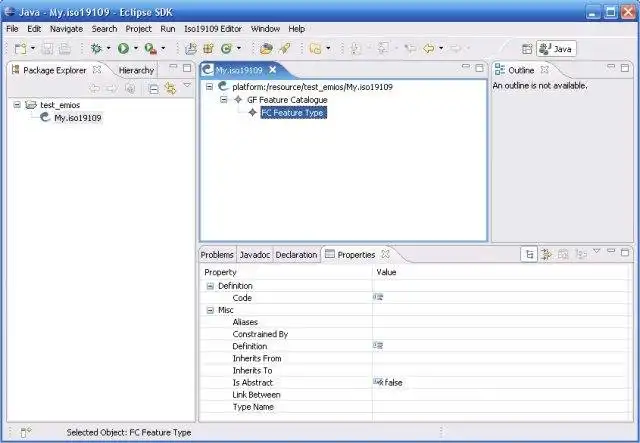Viewport: 640px width, 443px height.
Task: Open the Search toolbar dropdown arrow
Action: tap(328, 49)
